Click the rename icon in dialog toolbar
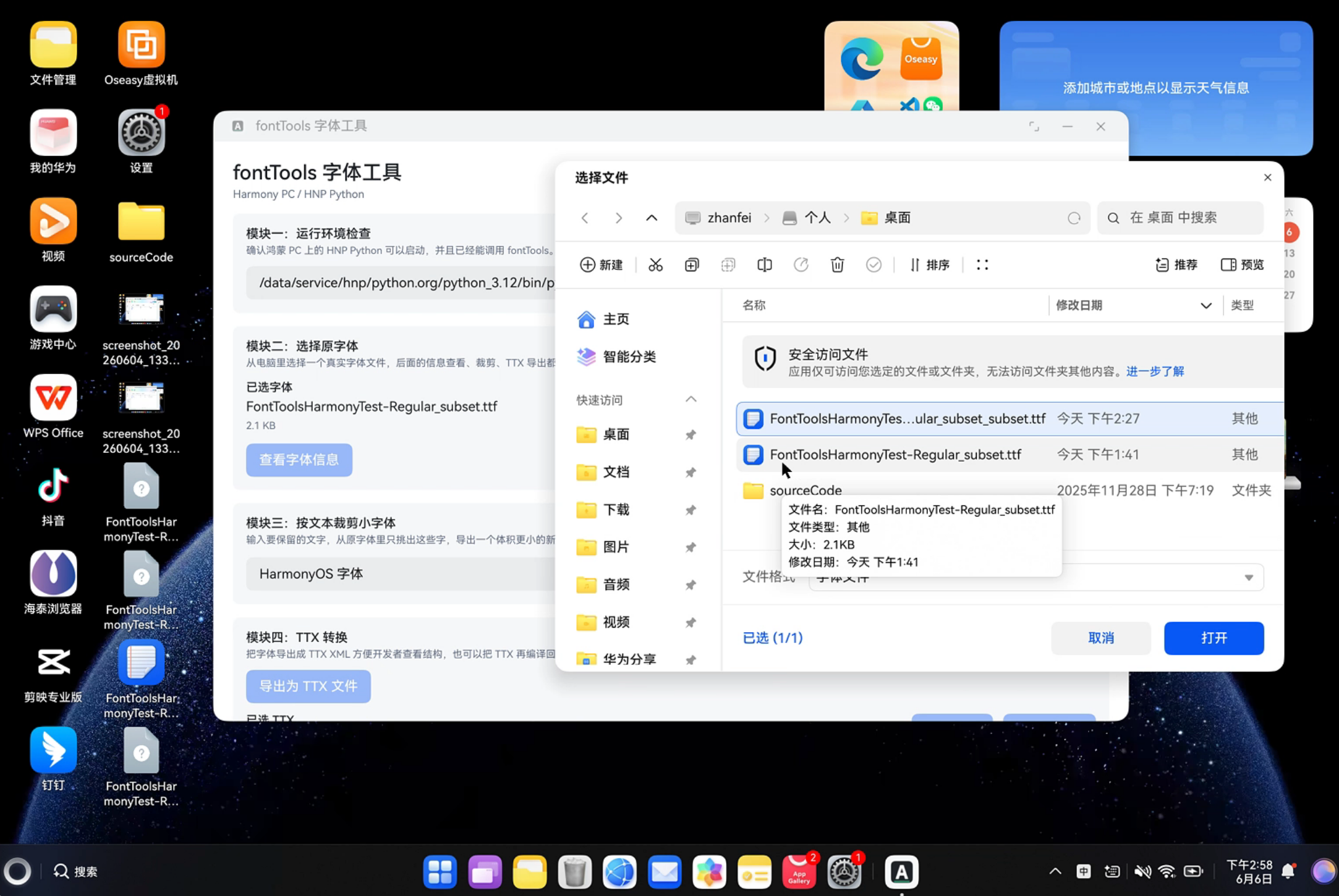 765,265
